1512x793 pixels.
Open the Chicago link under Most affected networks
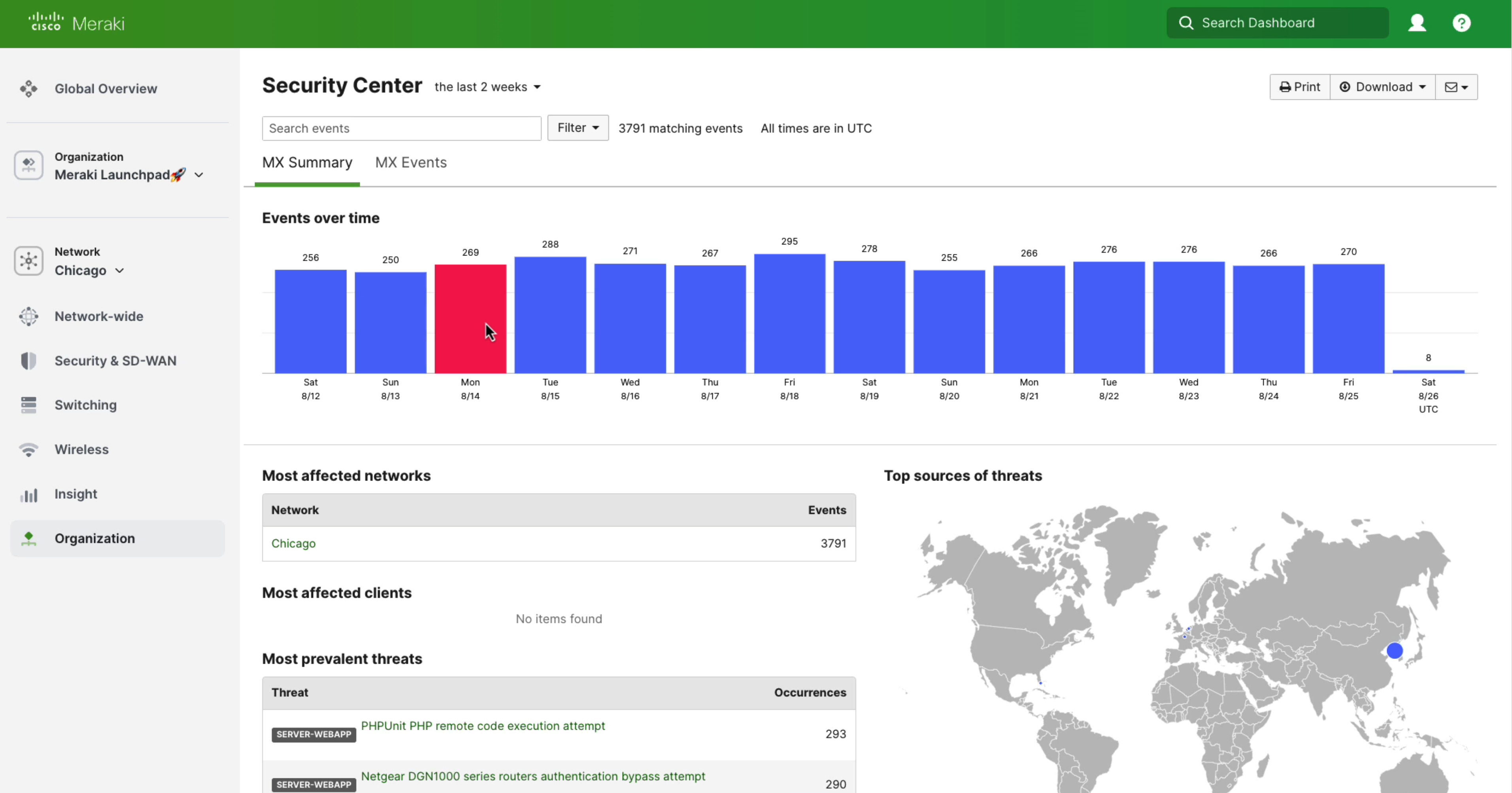coord(293,543)
